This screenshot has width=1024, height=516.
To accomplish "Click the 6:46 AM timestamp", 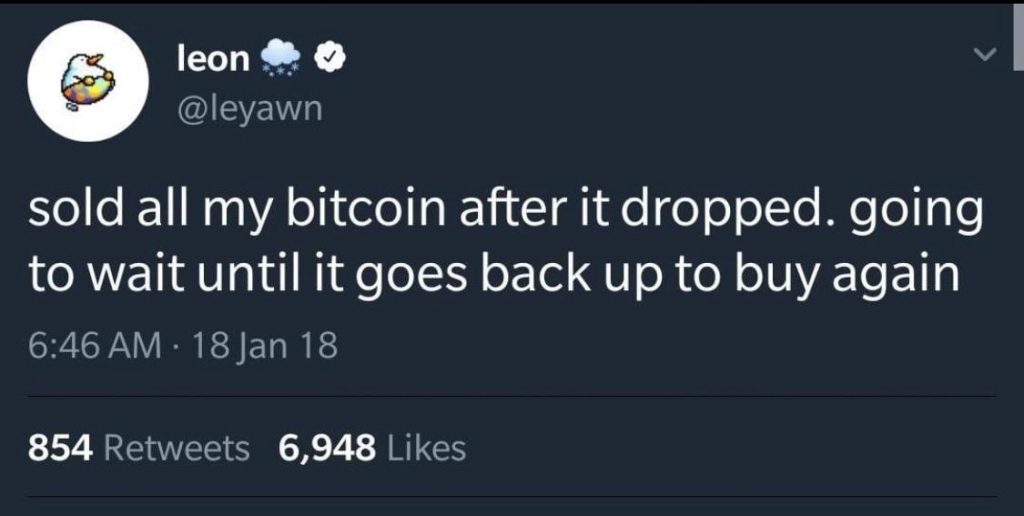I will [94, 346].
